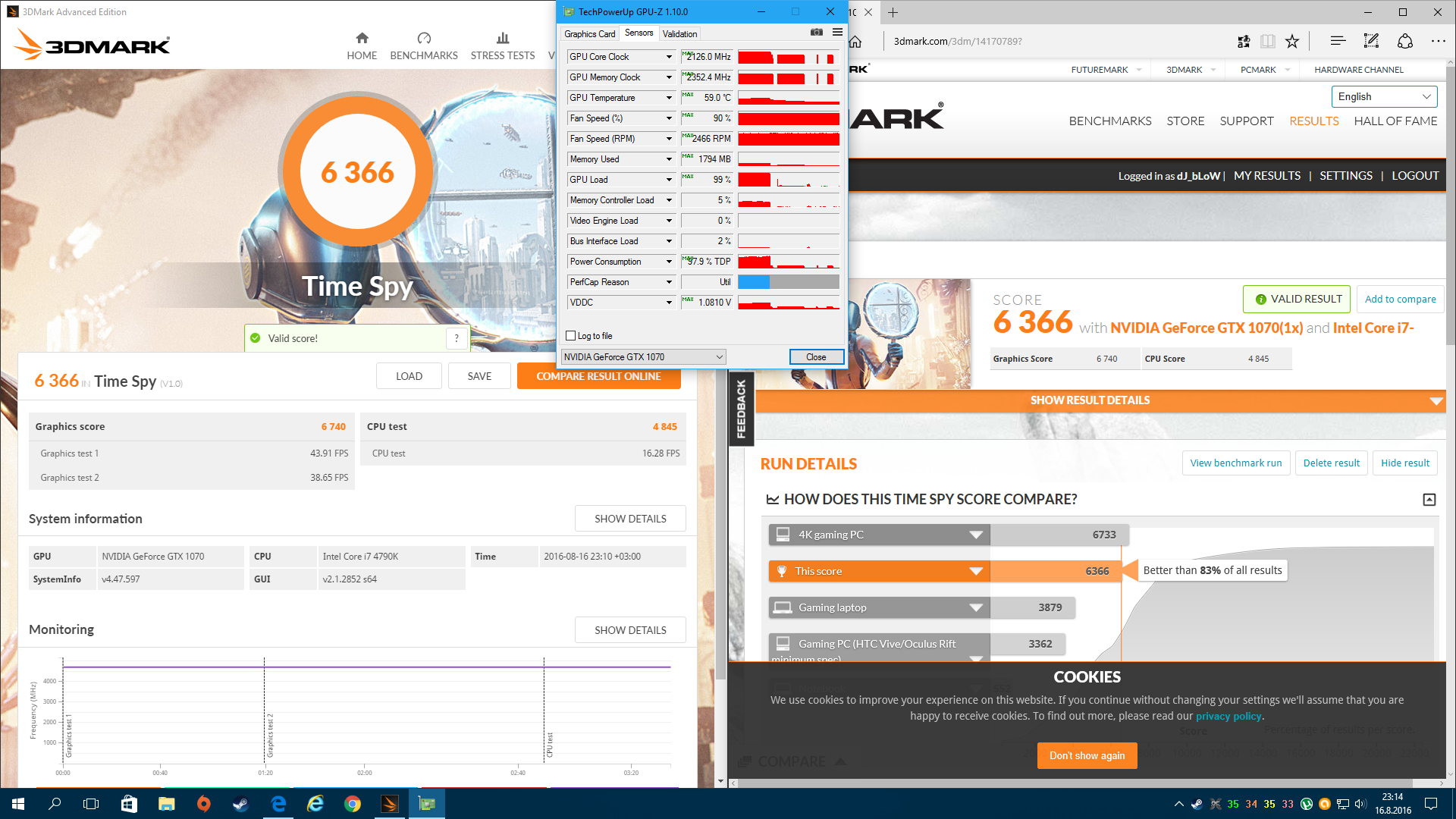Open a new tab in Edge
Image resolution: width=1456 pixels, height=819 pixels.
(893, 12)
